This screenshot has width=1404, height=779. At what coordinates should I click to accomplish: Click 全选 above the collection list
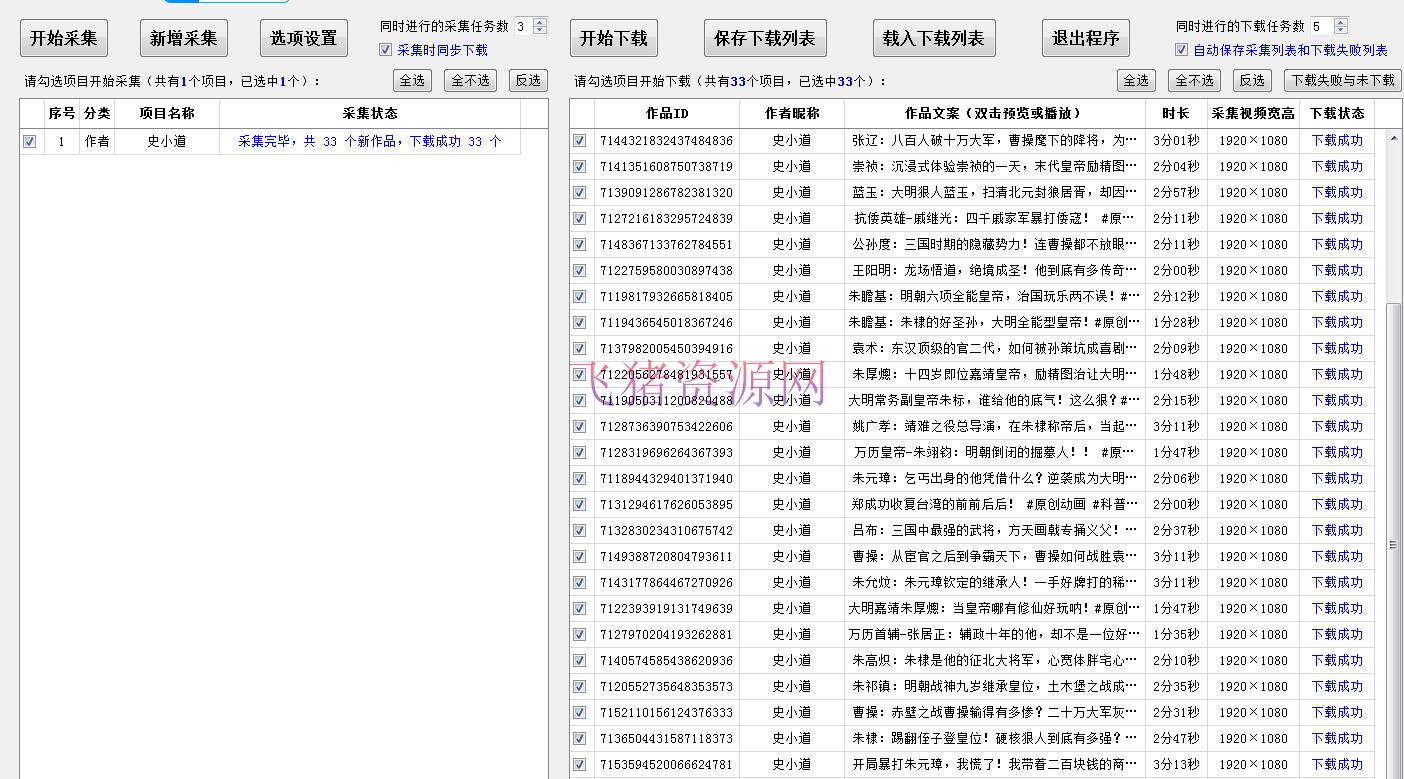coord(412,81)
